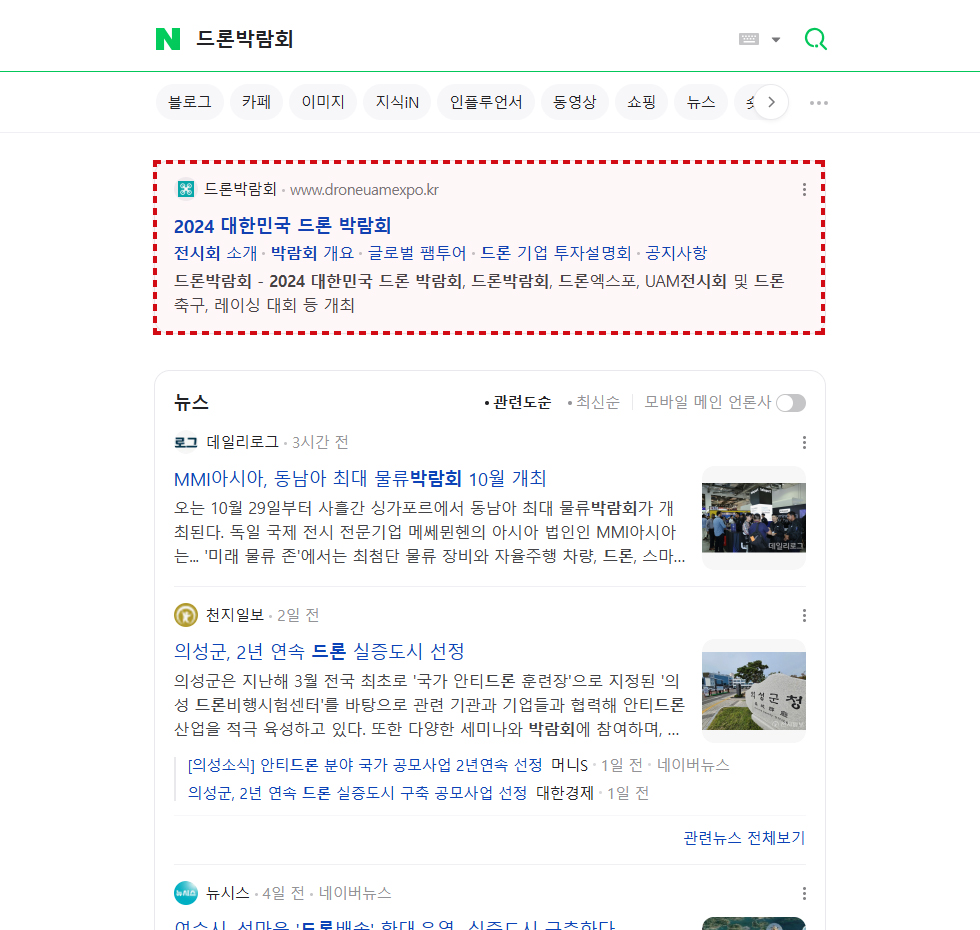Click the MMI아시아 article summary text
Viewport: 980px width, 930px height.
(430, 532)
